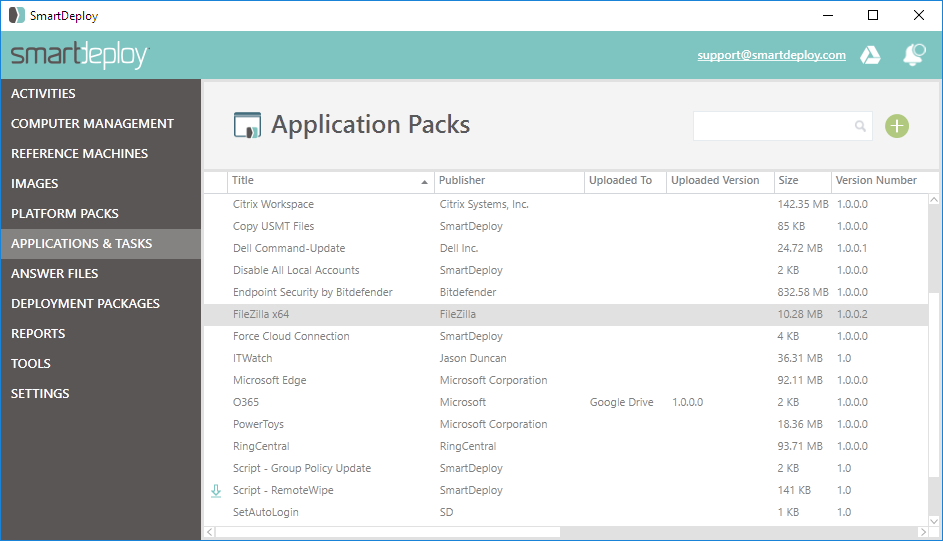
Task: Select the PowerToys row
Action: click(566, 424)
